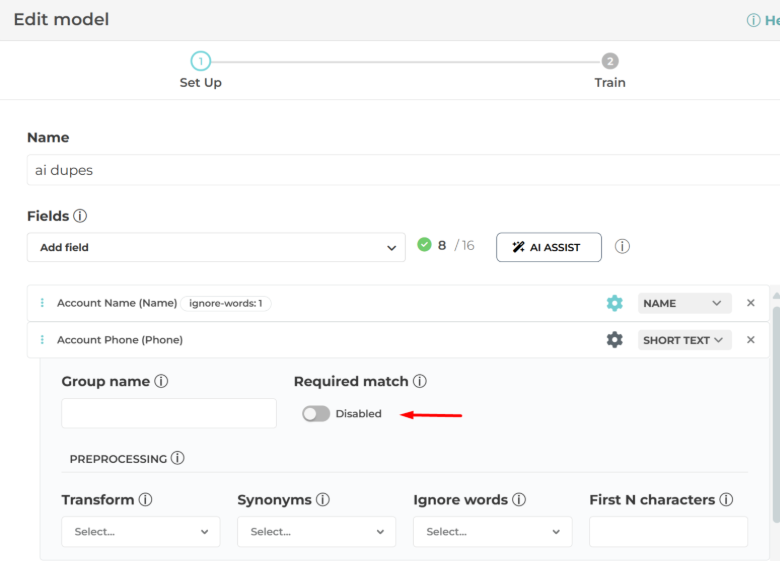Click drag handle of Account Name row
This screenshot has width=780, height=561.
(42, 303)
